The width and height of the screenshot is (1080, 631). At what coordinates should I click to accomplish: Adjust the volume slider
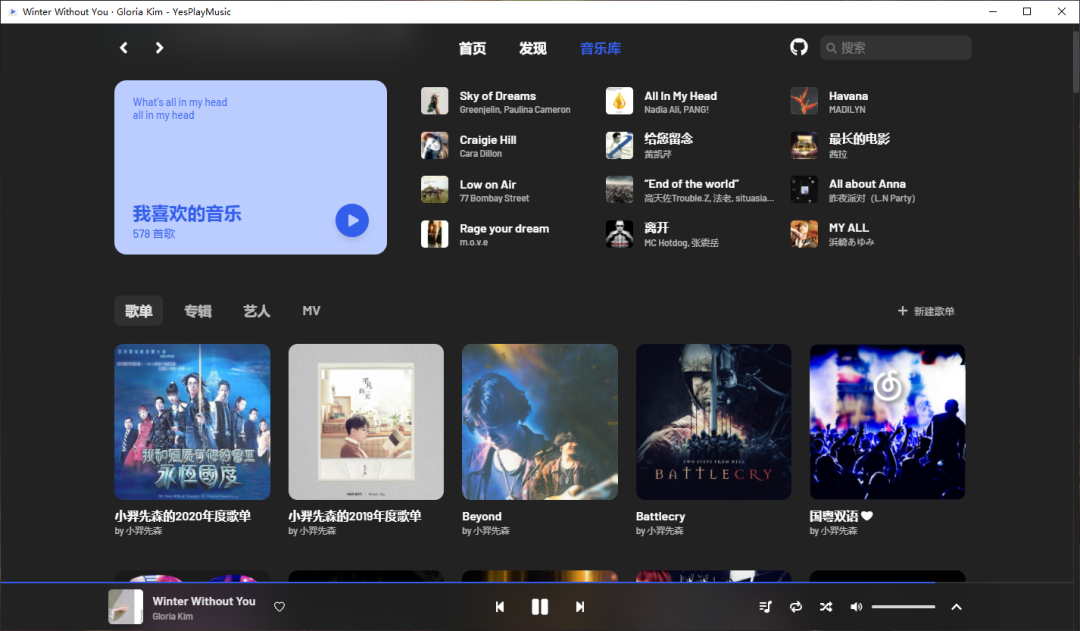pos(903,607)
